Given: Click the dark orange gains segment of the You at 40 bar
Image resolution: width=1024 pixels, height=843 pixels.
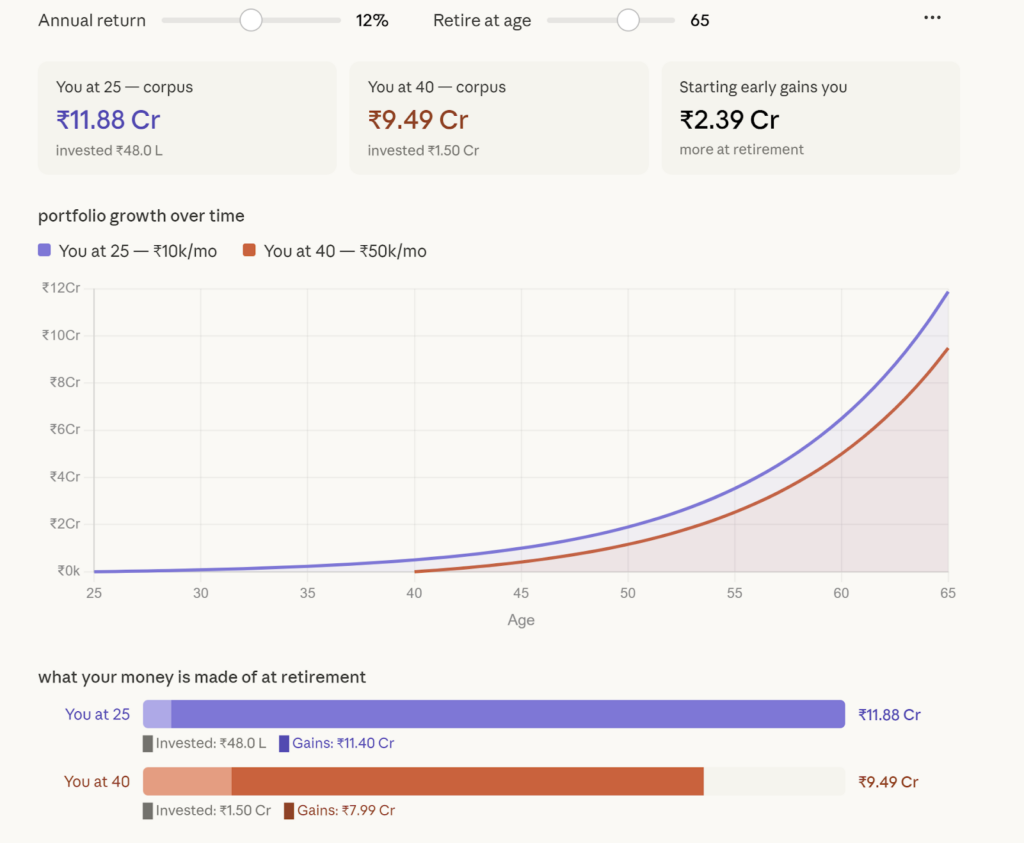Looking at the screenshot, I should (467, 781).
